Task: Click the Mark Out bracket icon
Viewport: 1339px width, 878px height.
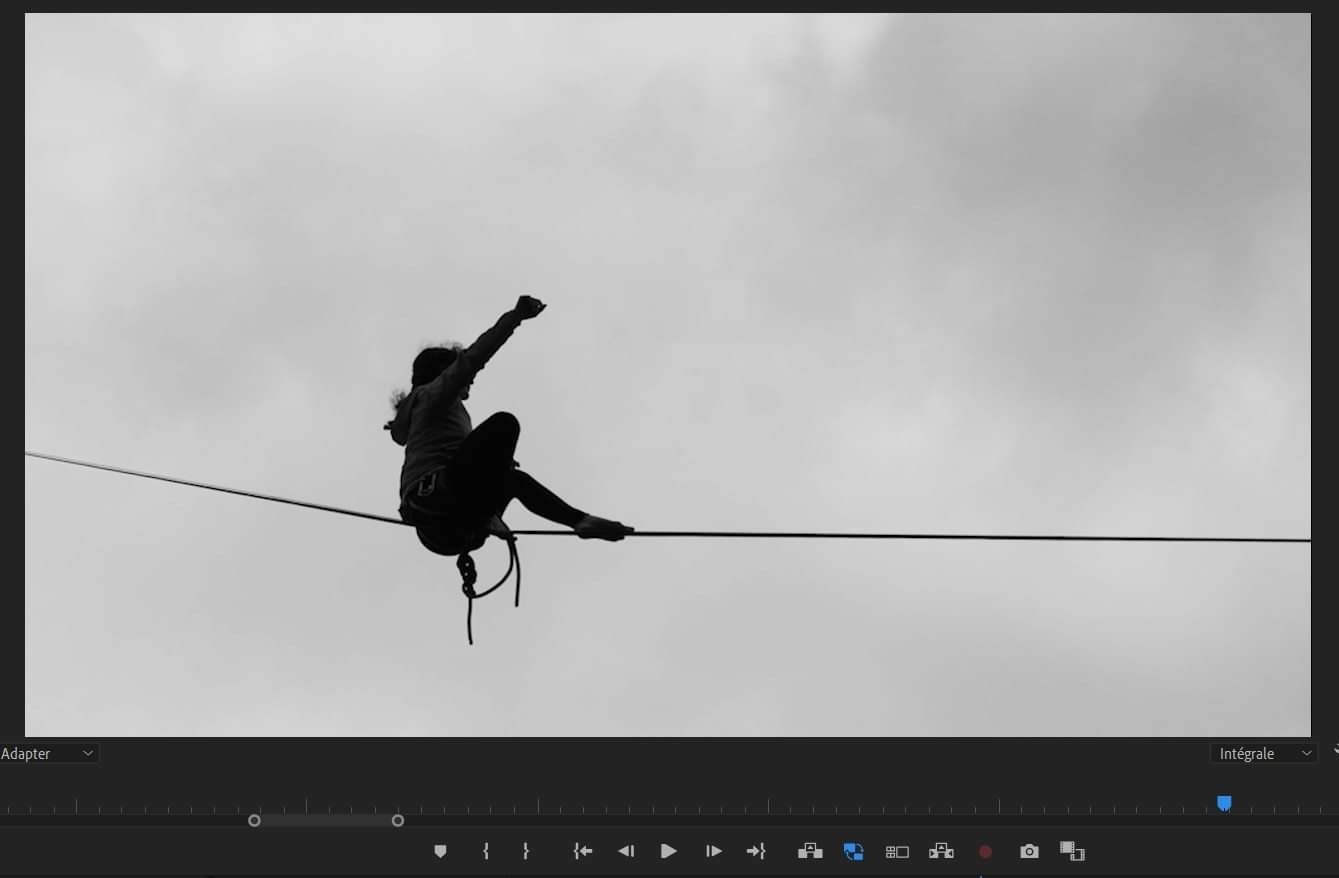Action: point(526,851)
